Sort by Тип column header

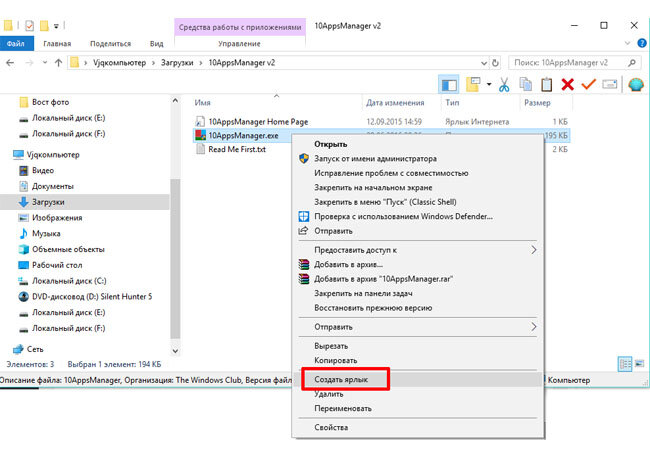(452, 103)
